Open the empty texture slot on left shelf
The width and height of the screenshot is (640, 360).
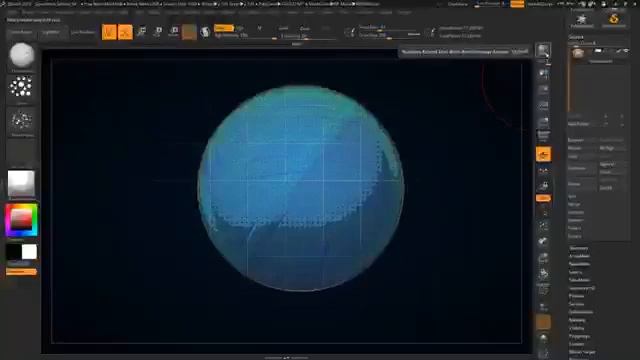21,153
